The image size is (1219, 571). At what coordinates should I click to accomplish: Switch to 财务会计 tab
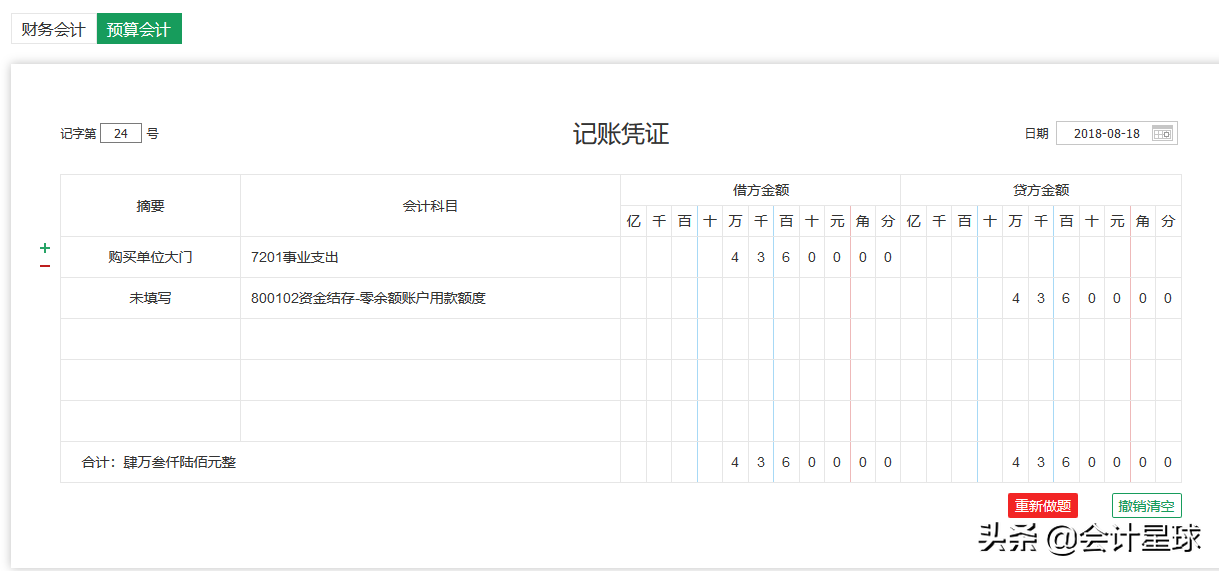click(x=53, y=29)
